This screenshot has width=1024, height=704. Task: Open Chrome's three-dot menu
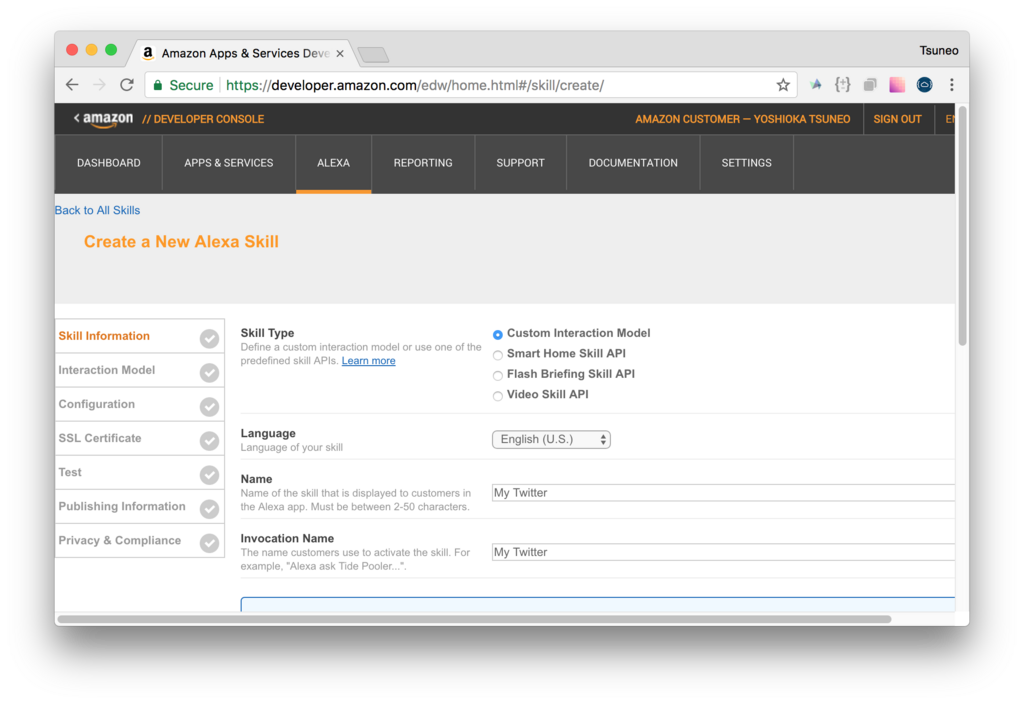[952, 85]
